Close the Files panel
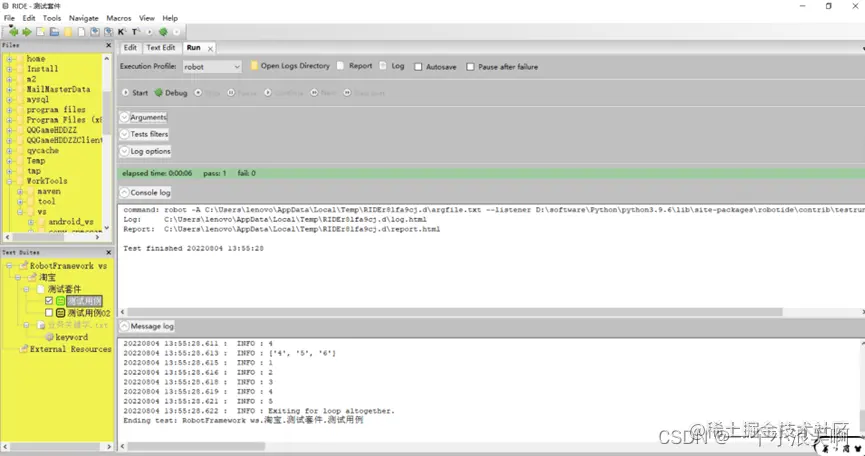The height and width of the screenshot is (456, 865). tap(108, 45)
